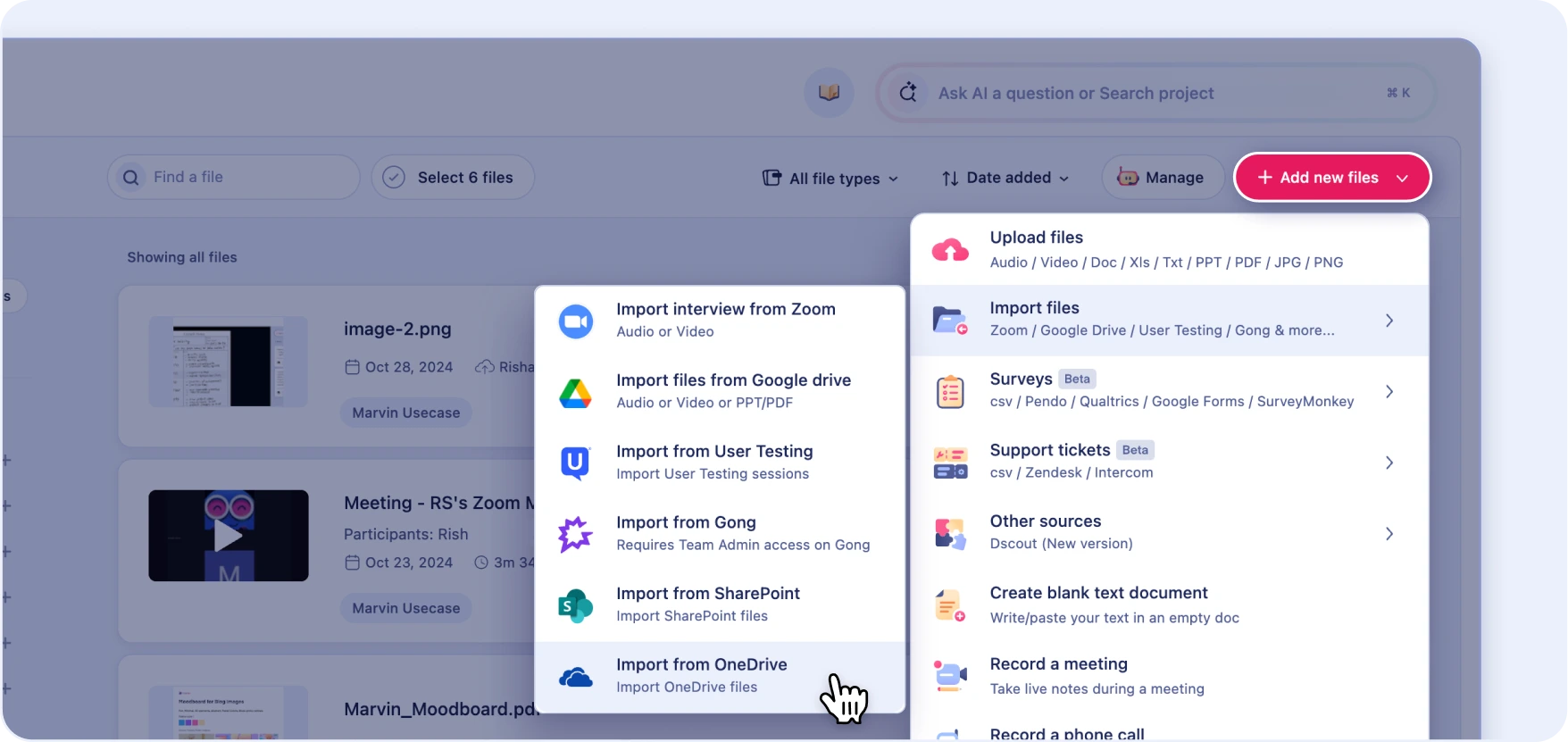Image resolution: width=1568 pixels, height=742 pixels.
Task: Click the Create blank text document icon
Action: point(950,605)
